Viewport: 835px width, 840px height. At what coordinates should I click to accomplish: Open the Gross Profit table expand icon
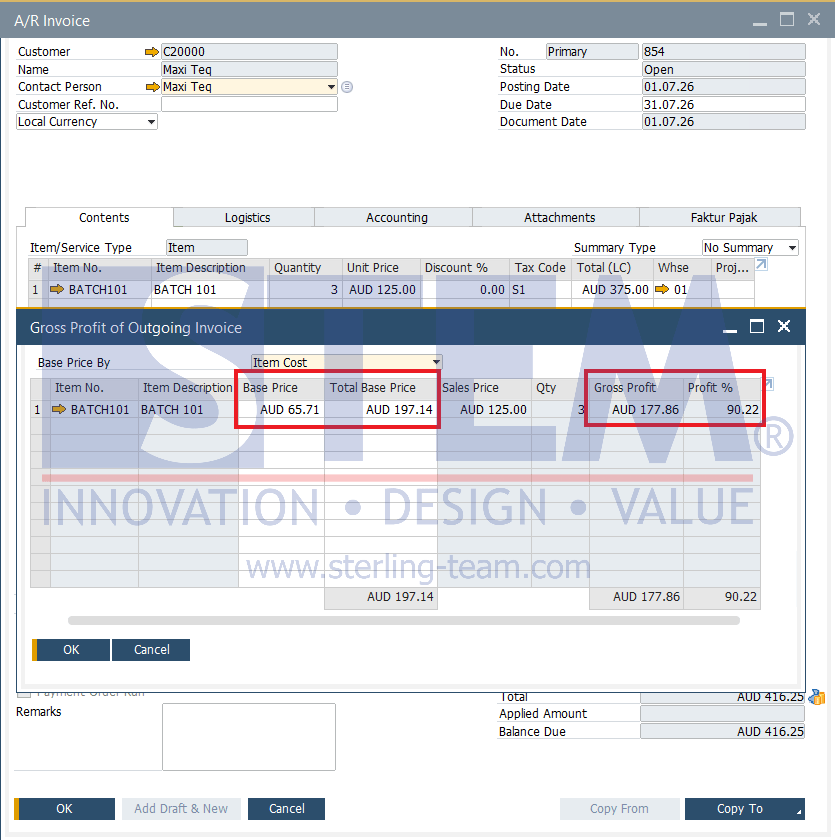(768, 384)
